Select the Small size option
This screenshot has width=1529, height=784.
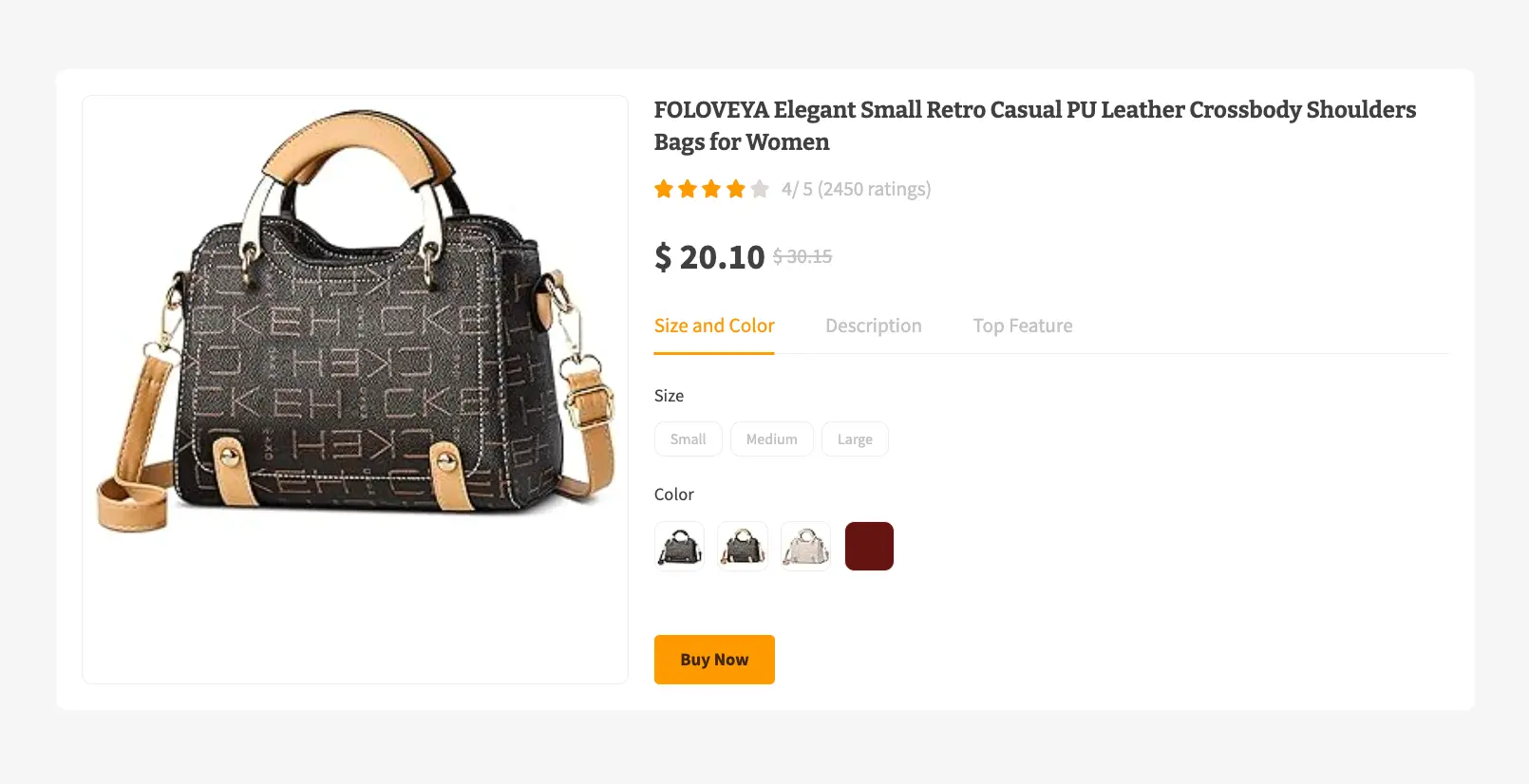pyautogui.click(x=688, y=439)
